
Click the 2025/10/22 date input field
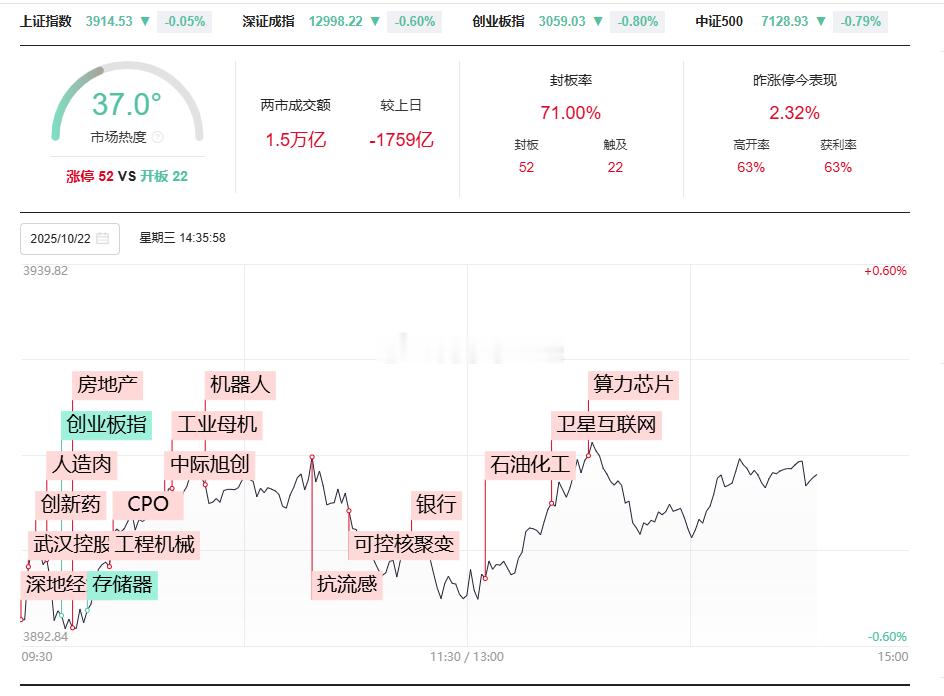coord(70,238)
